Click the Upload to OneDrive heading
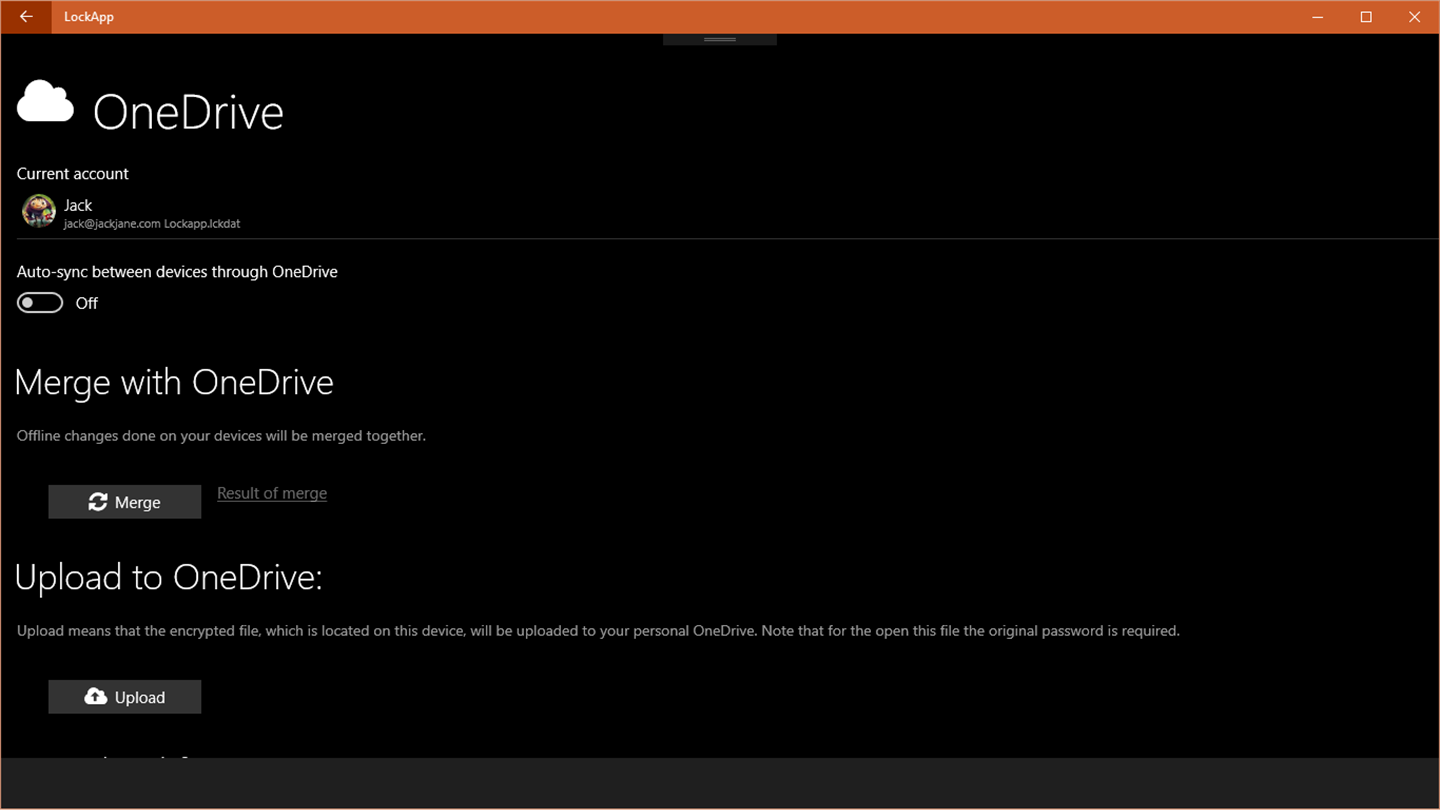Viewport: 1440px width, 810px height. click(169, 577)
